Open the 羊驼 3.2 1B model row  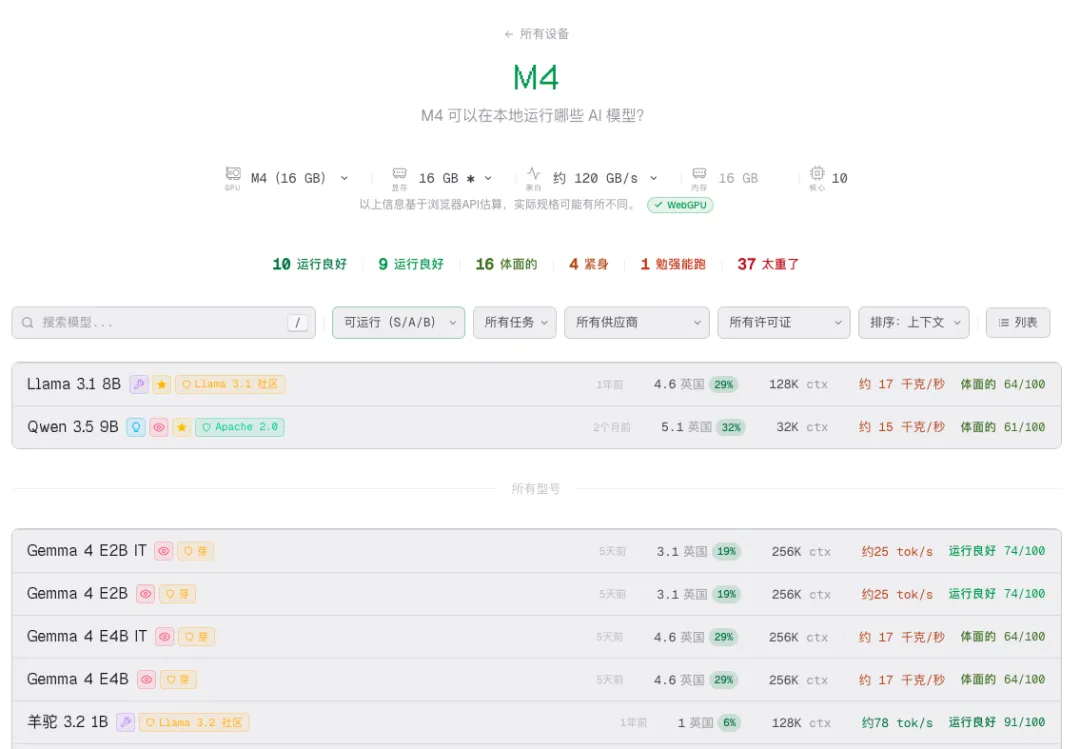[536, 722]
